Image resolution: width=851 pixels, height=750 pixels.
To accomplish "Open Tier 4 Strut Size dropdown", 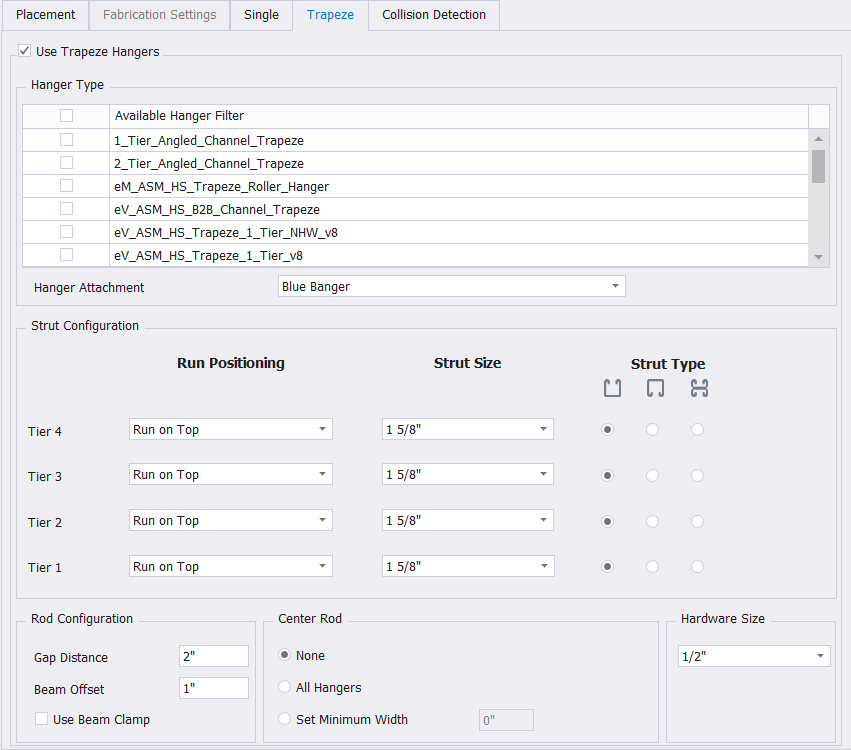I will [468, 429].
